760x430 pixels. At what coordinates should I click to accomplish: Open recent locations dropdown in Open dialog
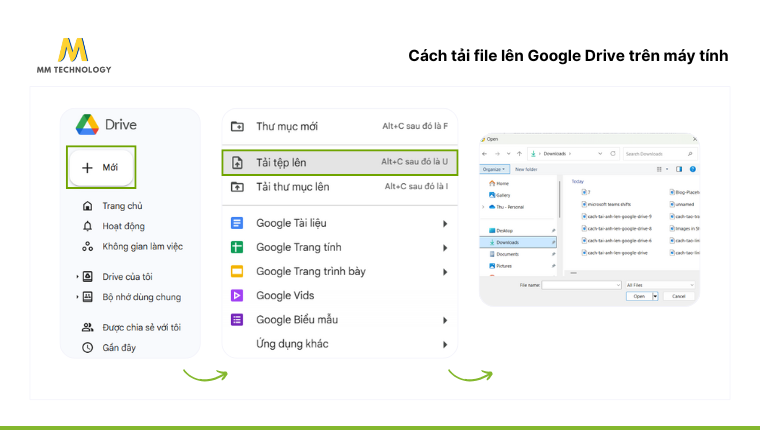[x=508, y=154]
